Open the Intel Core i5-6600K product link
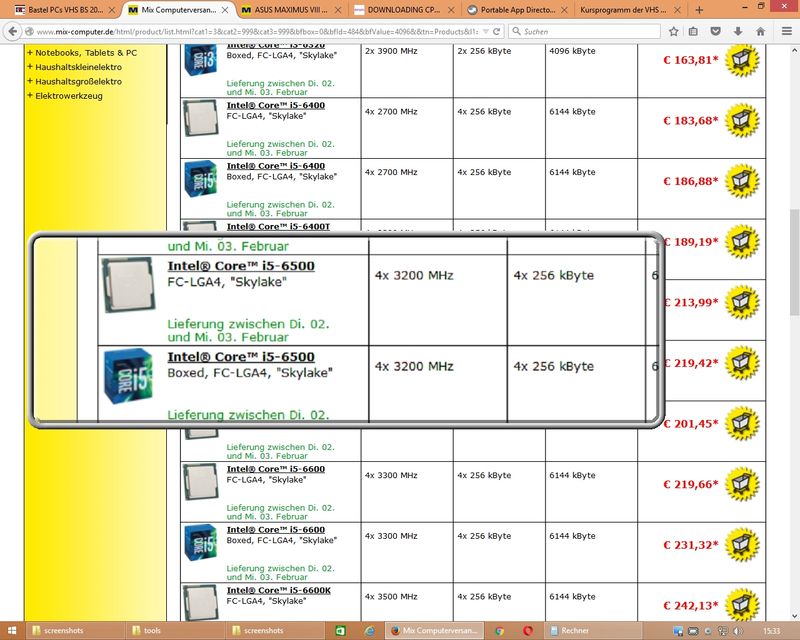800x640 pixels. point(279,590)
